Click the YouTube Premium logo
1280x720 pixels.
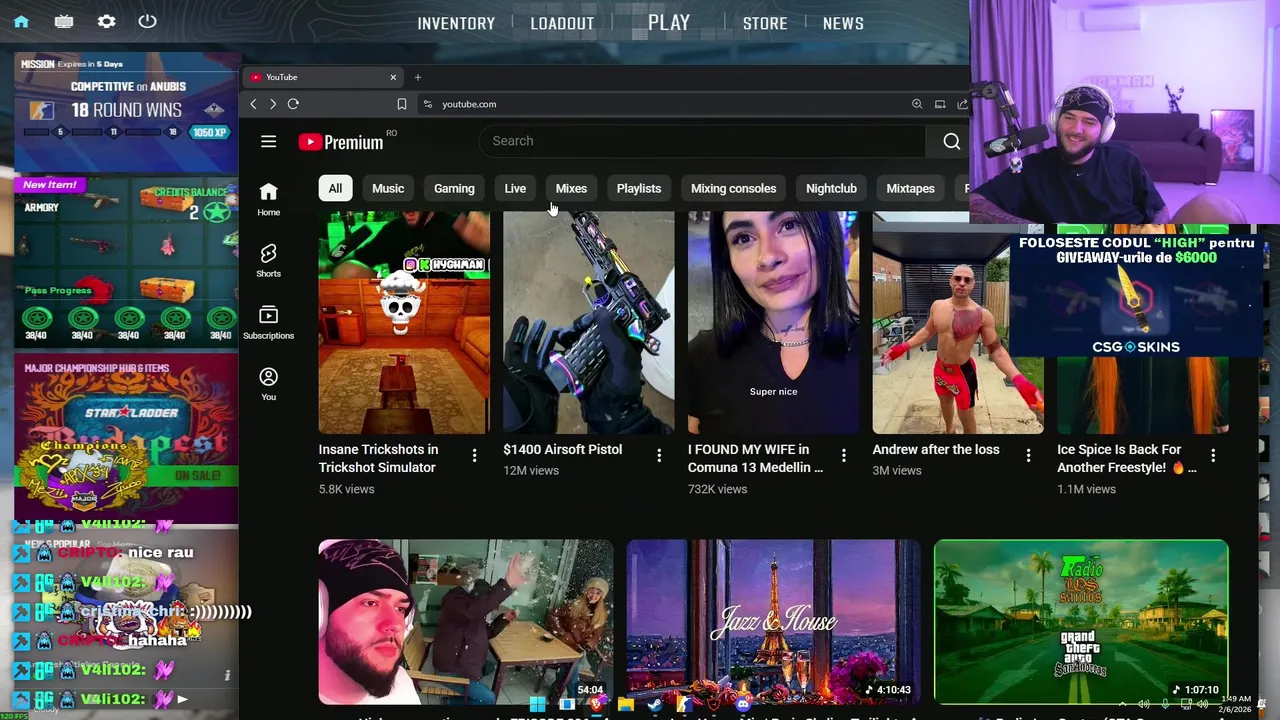[341, 142]
